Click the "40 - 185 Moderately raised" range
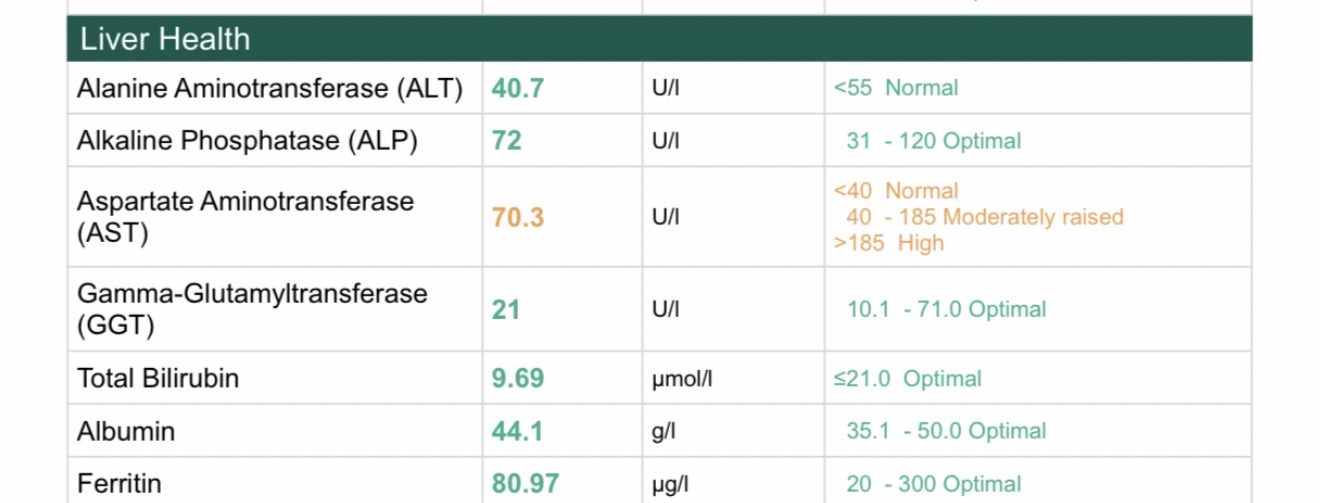 984,217
